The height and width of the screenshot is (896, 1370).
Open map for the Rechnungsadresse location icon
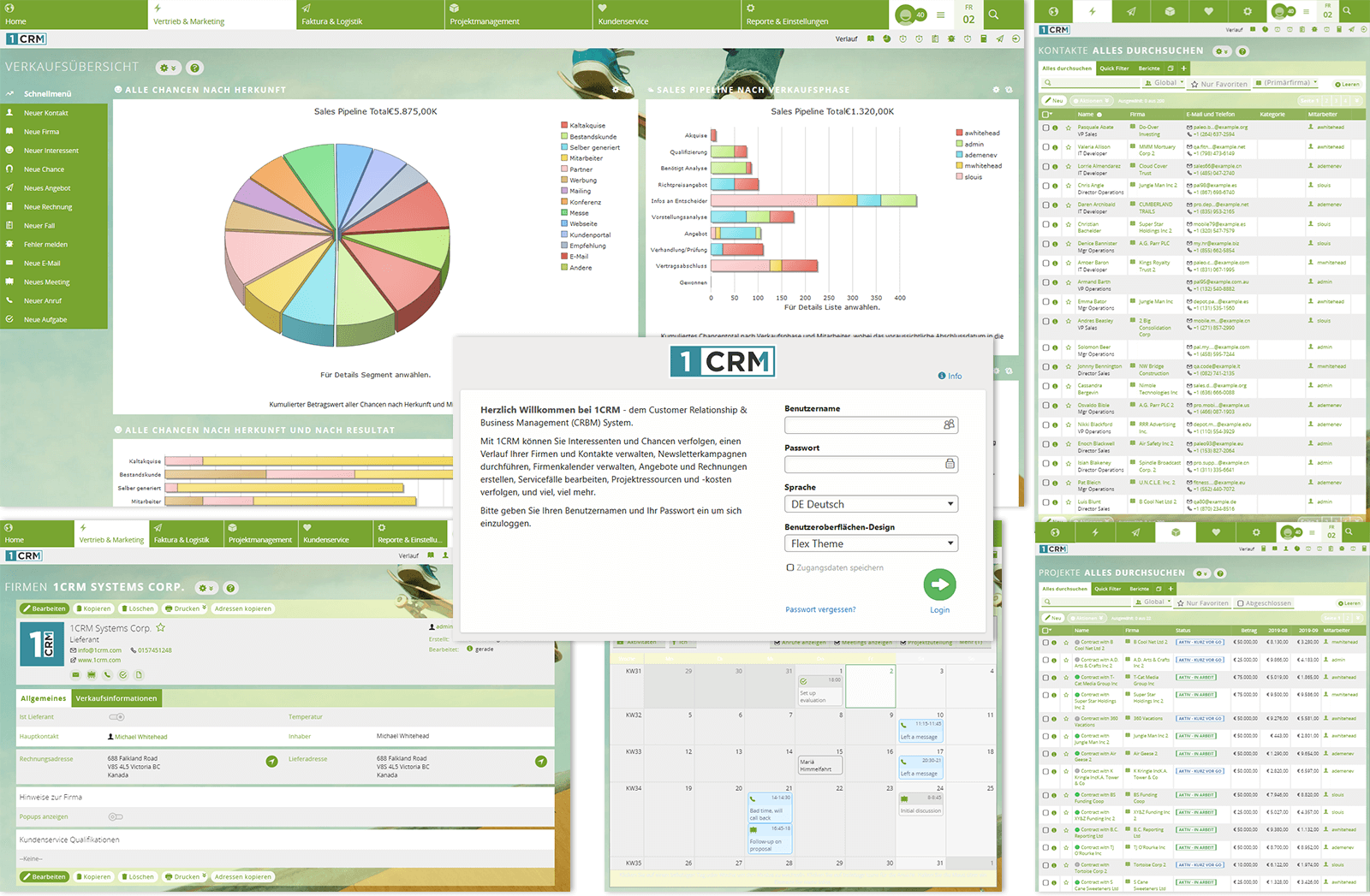(271, 761)
